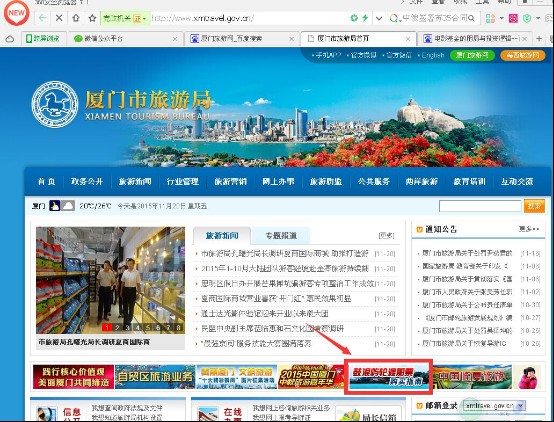Image resolution: width=554 pixels, height=422 pixels.
Task: Expand the dropdown next to shield icon
Action: pyautogui.click(x=538, y=18)
